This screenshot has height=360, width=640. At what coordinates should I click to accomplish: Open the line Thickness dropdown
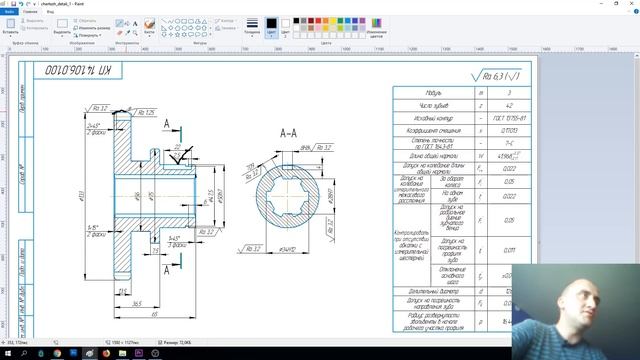click(x=252, y=27)
